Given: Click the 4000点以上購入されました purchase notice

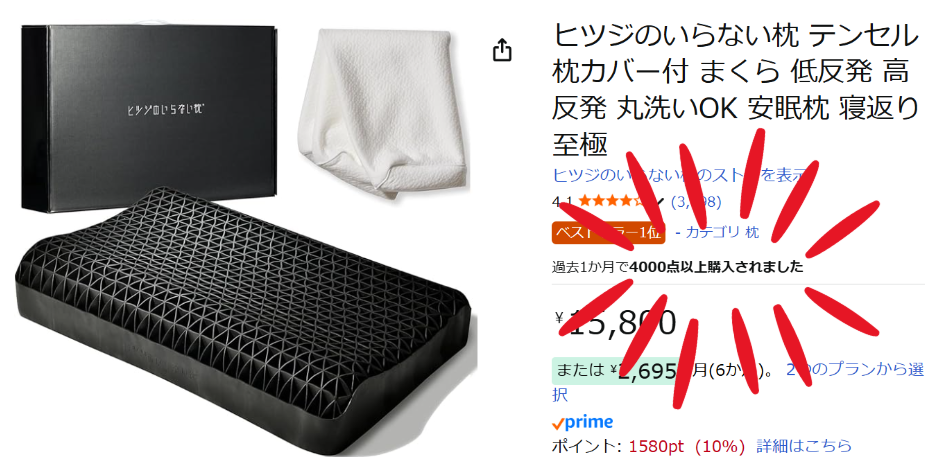Looking at the screenshot, I should click(678, 267).
